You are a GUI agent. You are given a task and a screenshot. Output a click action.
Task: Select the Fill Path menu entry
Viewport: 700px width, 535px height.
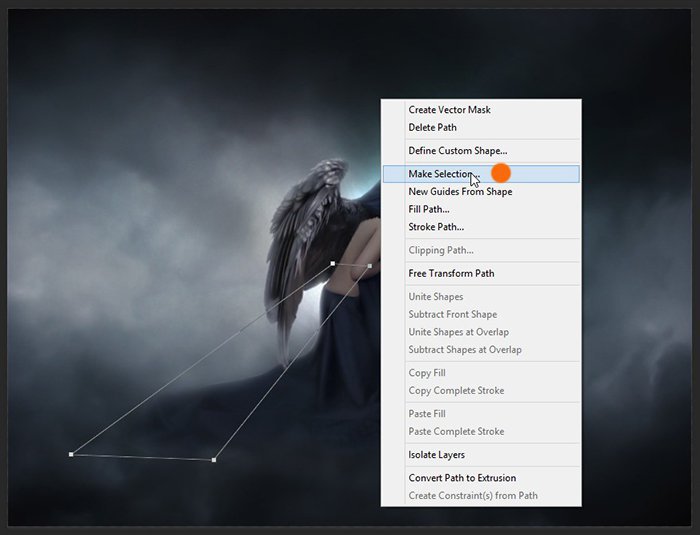428,209
